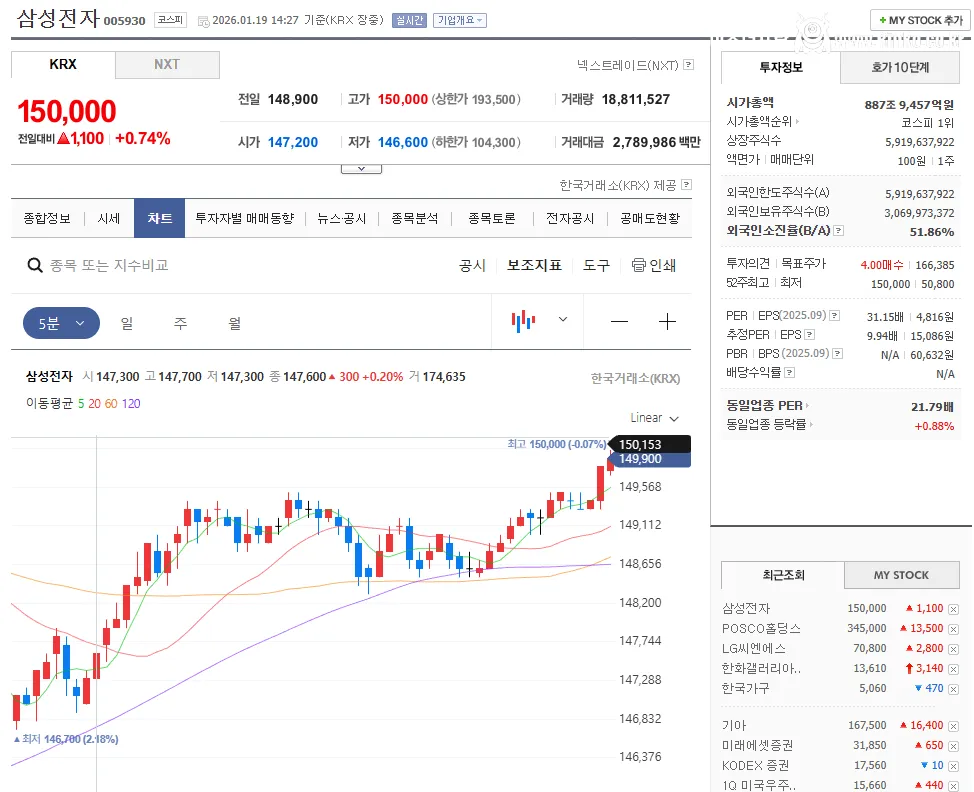Click the magnifier search icon

click(35, 265)
